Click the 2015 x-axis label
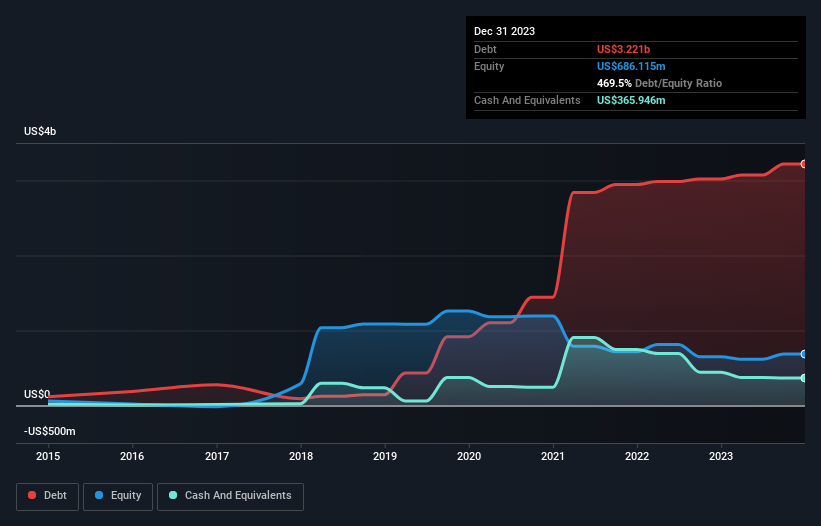Viewport: 821px width, 526px height. tap(48, 456)
